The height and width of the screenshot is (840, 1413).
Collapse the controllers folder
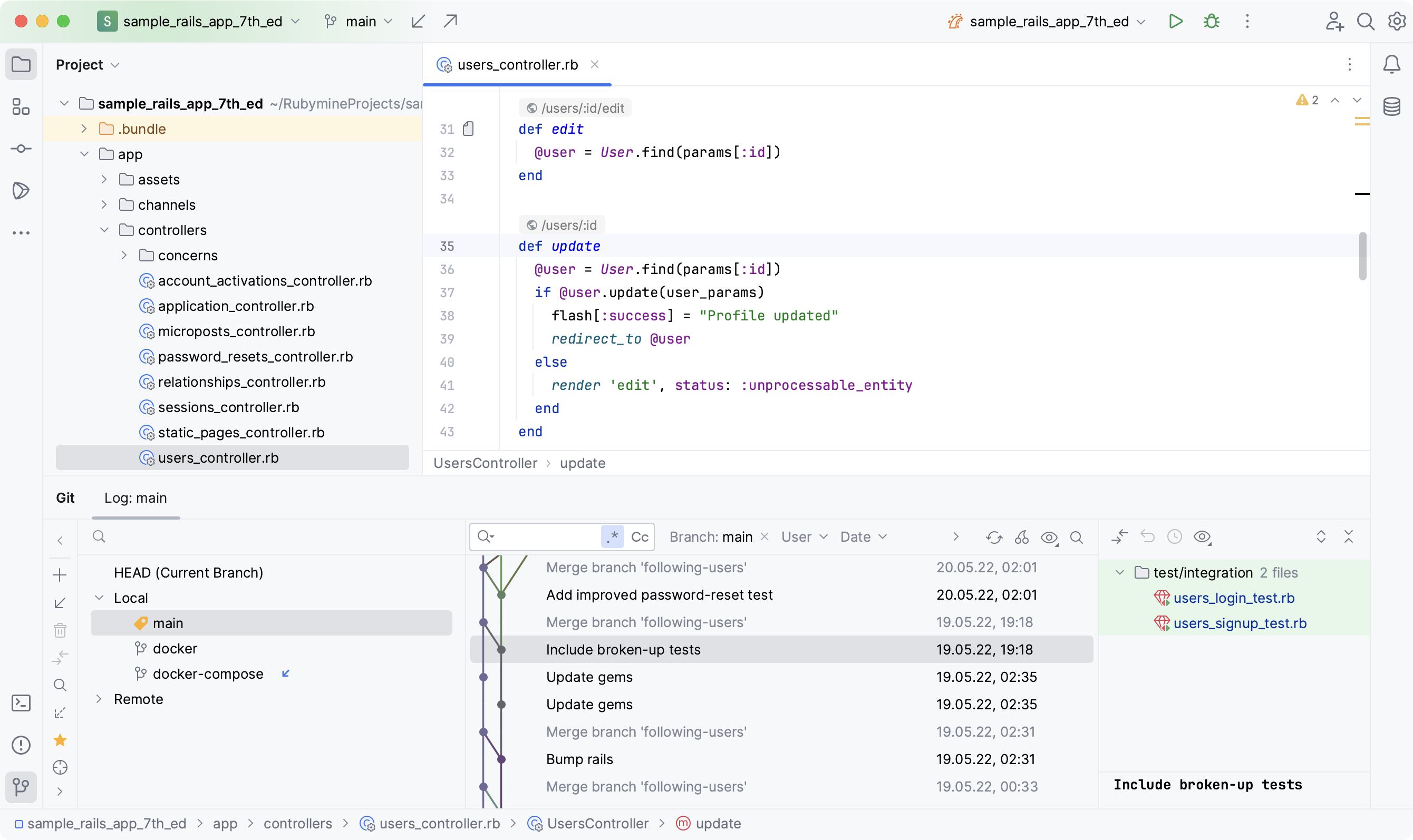click(104, 230)
